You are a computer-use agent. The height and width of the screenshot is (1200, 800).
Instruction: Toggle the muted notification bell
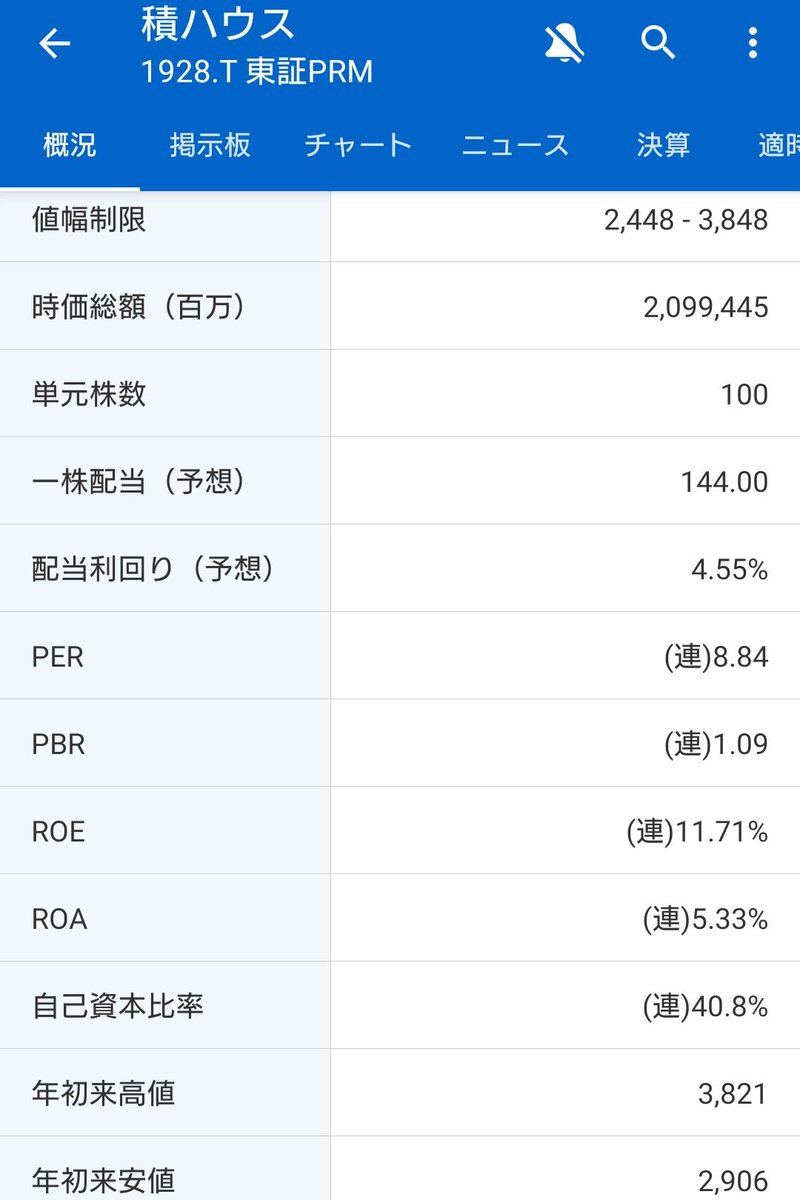point(564,43)
